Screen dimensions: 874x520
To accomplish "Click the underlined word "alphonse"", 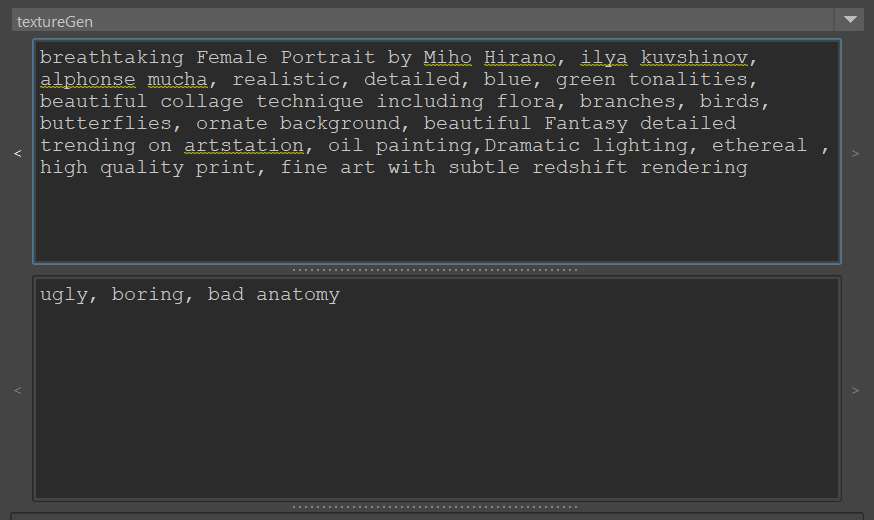I will pyautogui.click(x=88, y=80).
